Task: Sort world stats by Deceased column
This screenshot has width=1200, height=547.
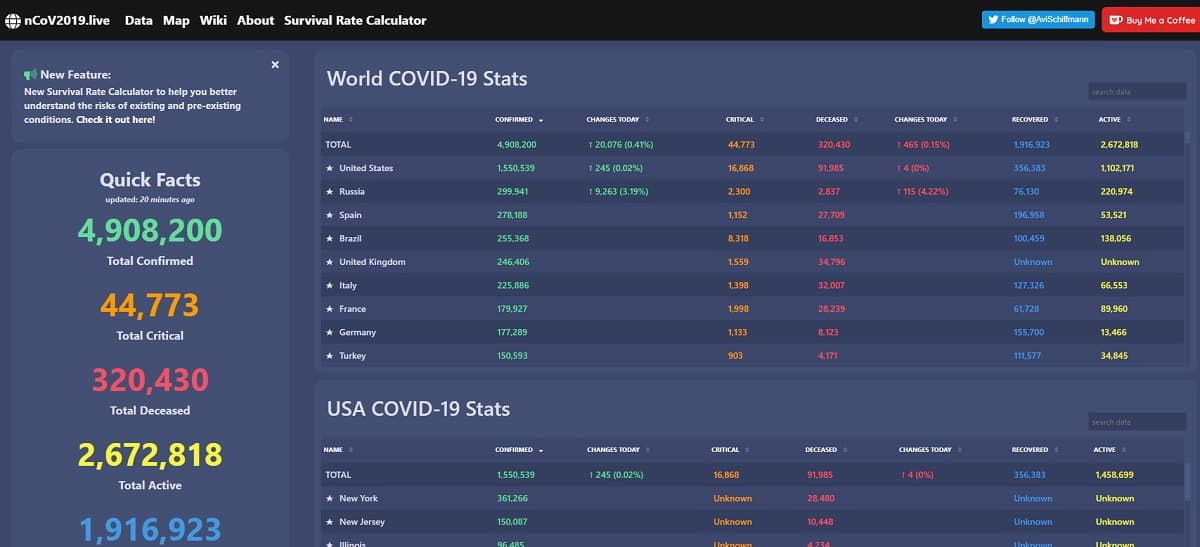Action: point(833,120)
